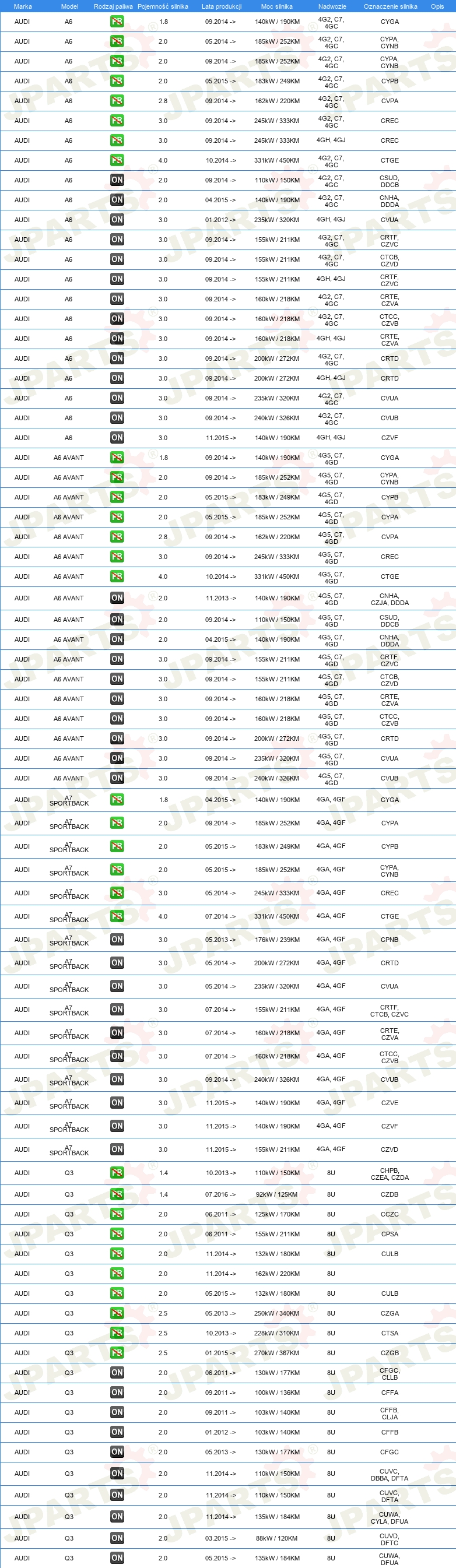
Task: Select the engine code CPSA
Action: click(x=390, y=1234)
